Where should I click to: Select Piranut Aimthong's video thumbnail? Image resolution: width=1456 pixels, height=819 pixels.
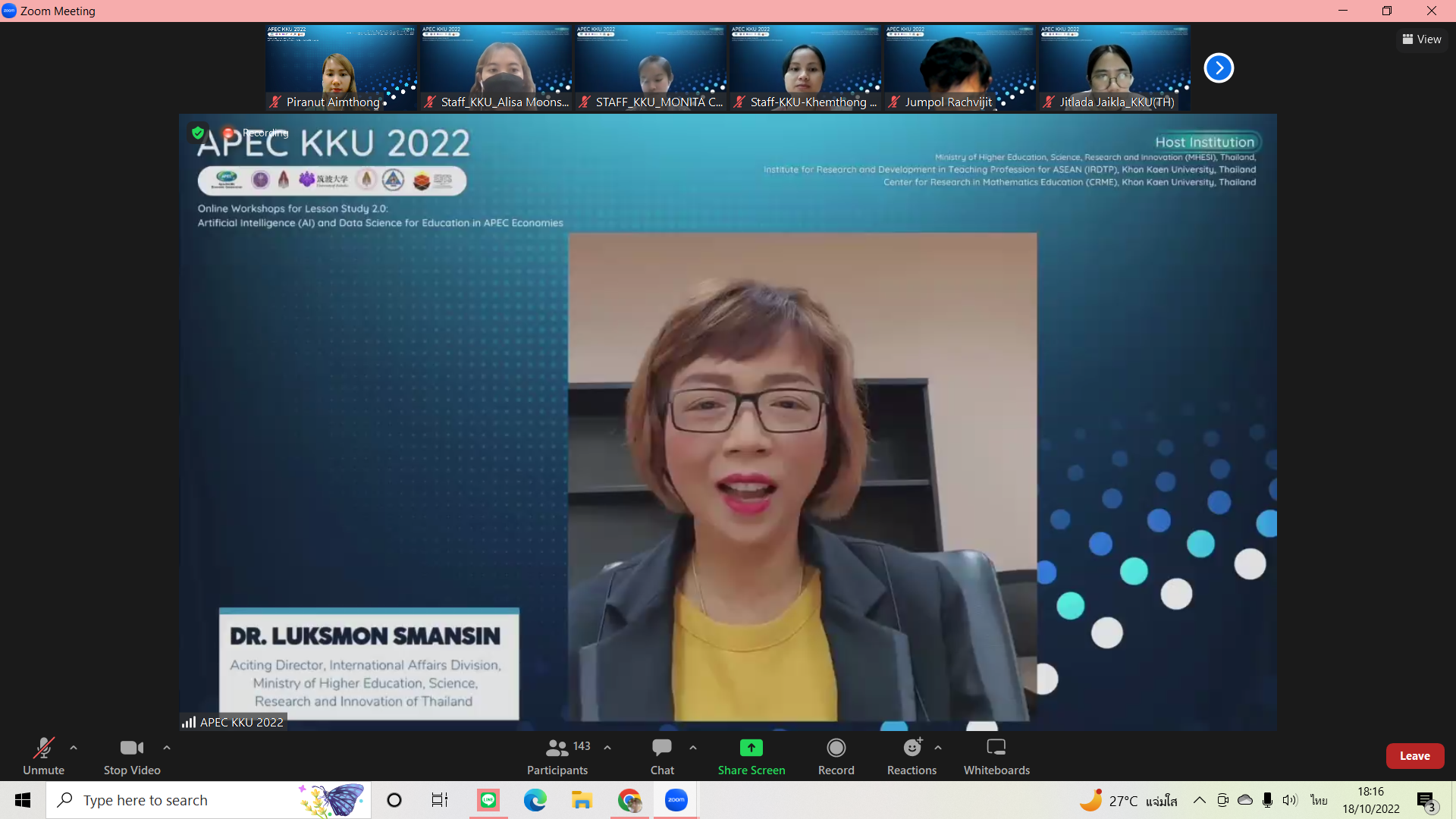(340, 68)
